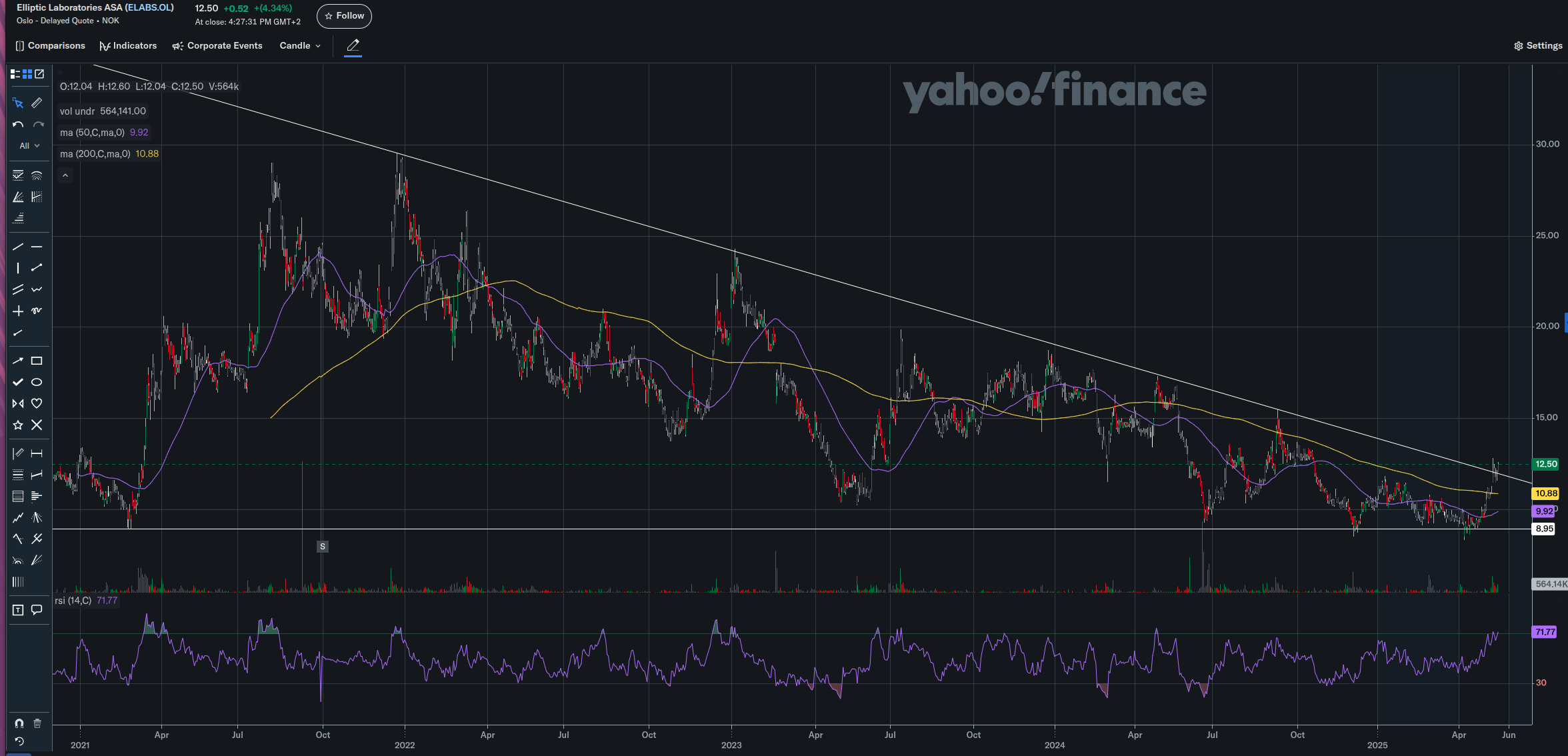The width and height of the screenshot is (1568, 756).
Task: Select the vertical time cycle lines tool
Action: (x=18, y=581)
